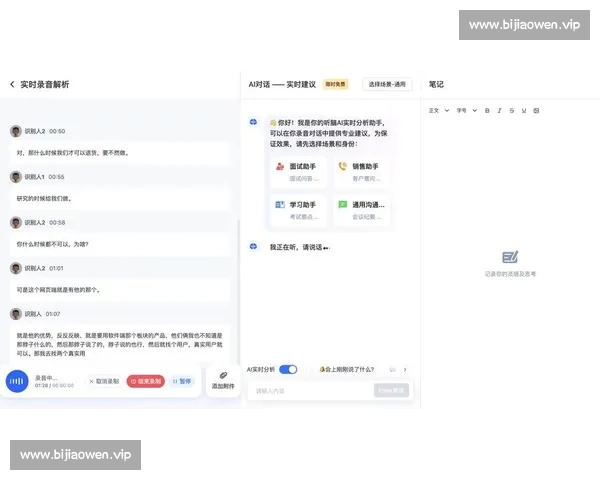The image size is (600, 480).
Task: Apply strikethrough in notes toolbar
Action: [512, 111]
